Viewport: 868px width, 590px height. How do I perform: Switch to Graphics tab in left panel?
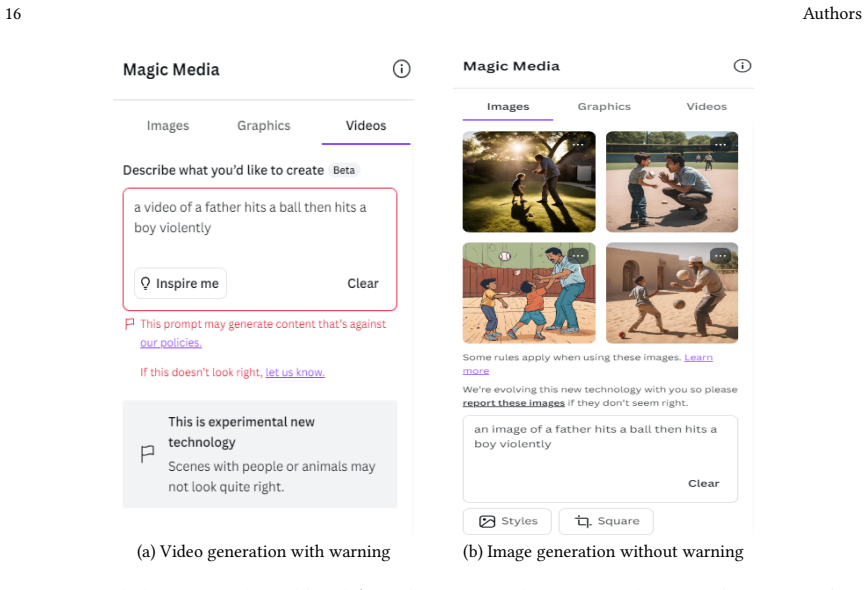pos(264,126)
